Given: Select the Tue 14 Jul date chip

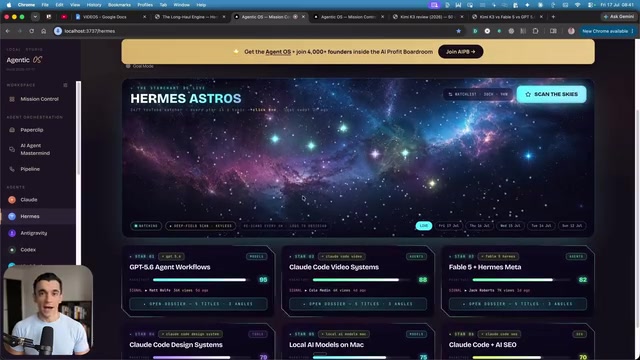Looking at the screenshot, I should pyautogui.click(x=541, y=226).
